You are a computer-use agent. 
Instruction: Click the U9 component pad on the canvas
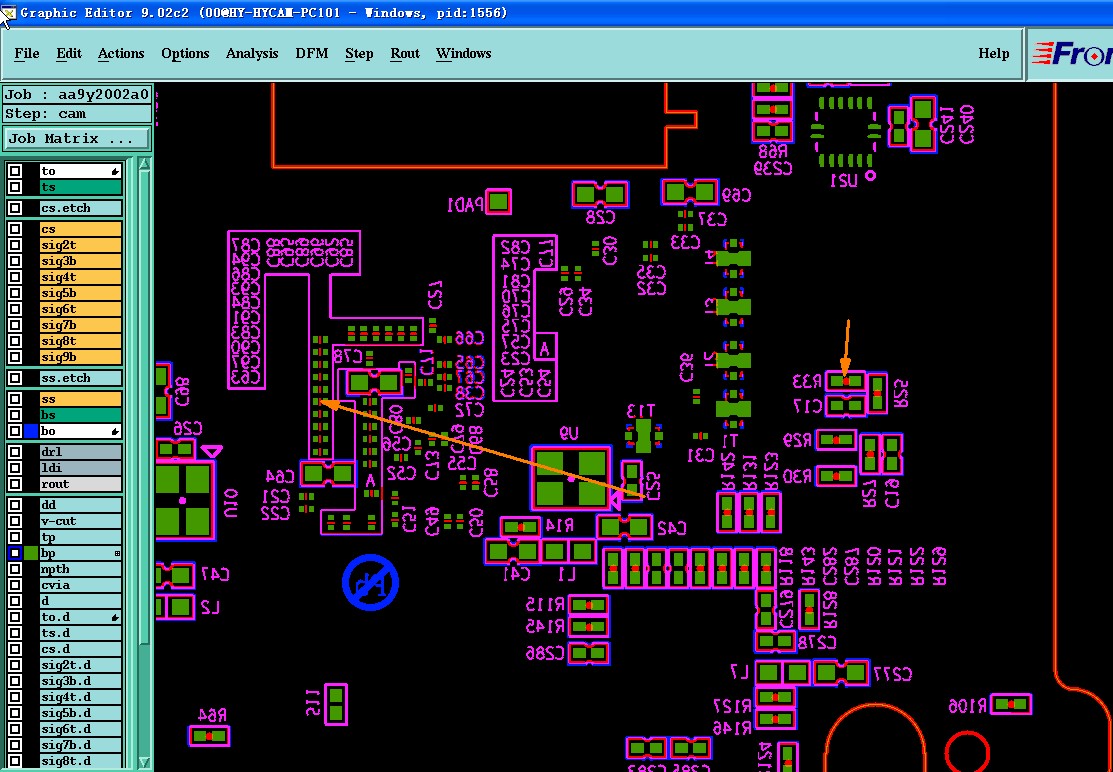tap(571, 478)
